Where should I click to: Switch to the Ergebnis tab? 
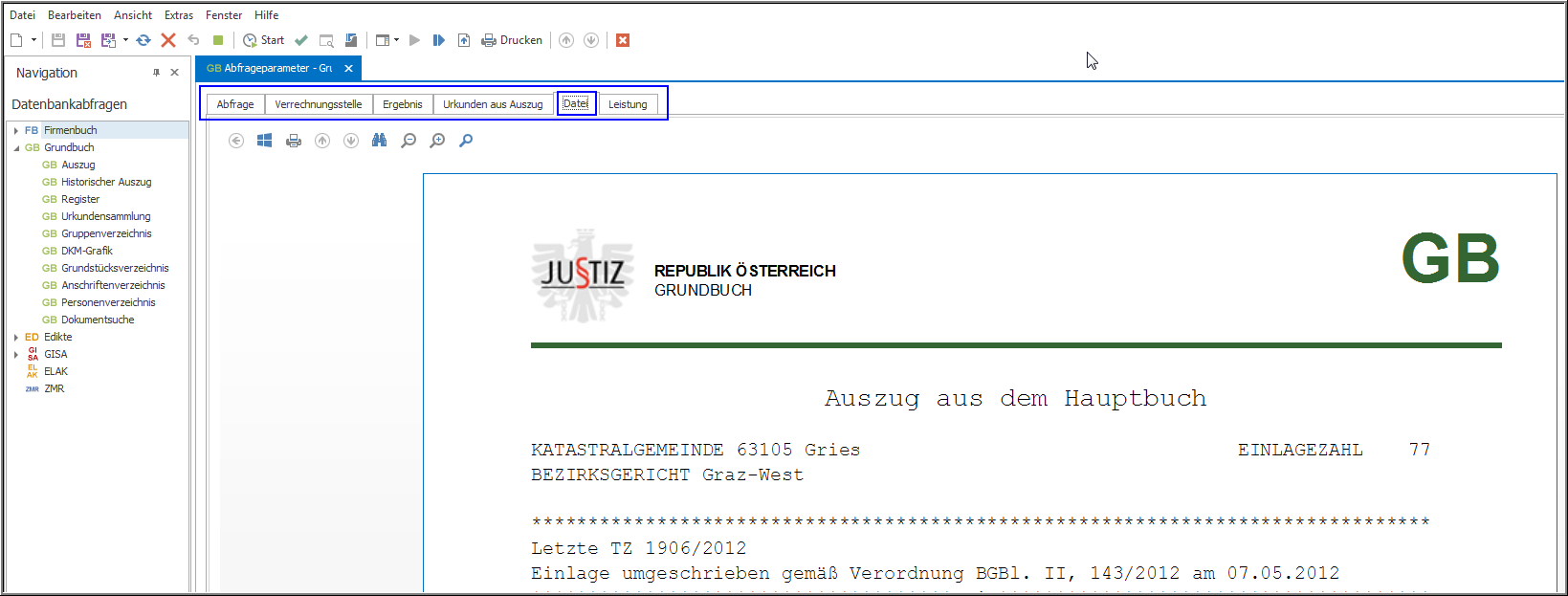403,104
